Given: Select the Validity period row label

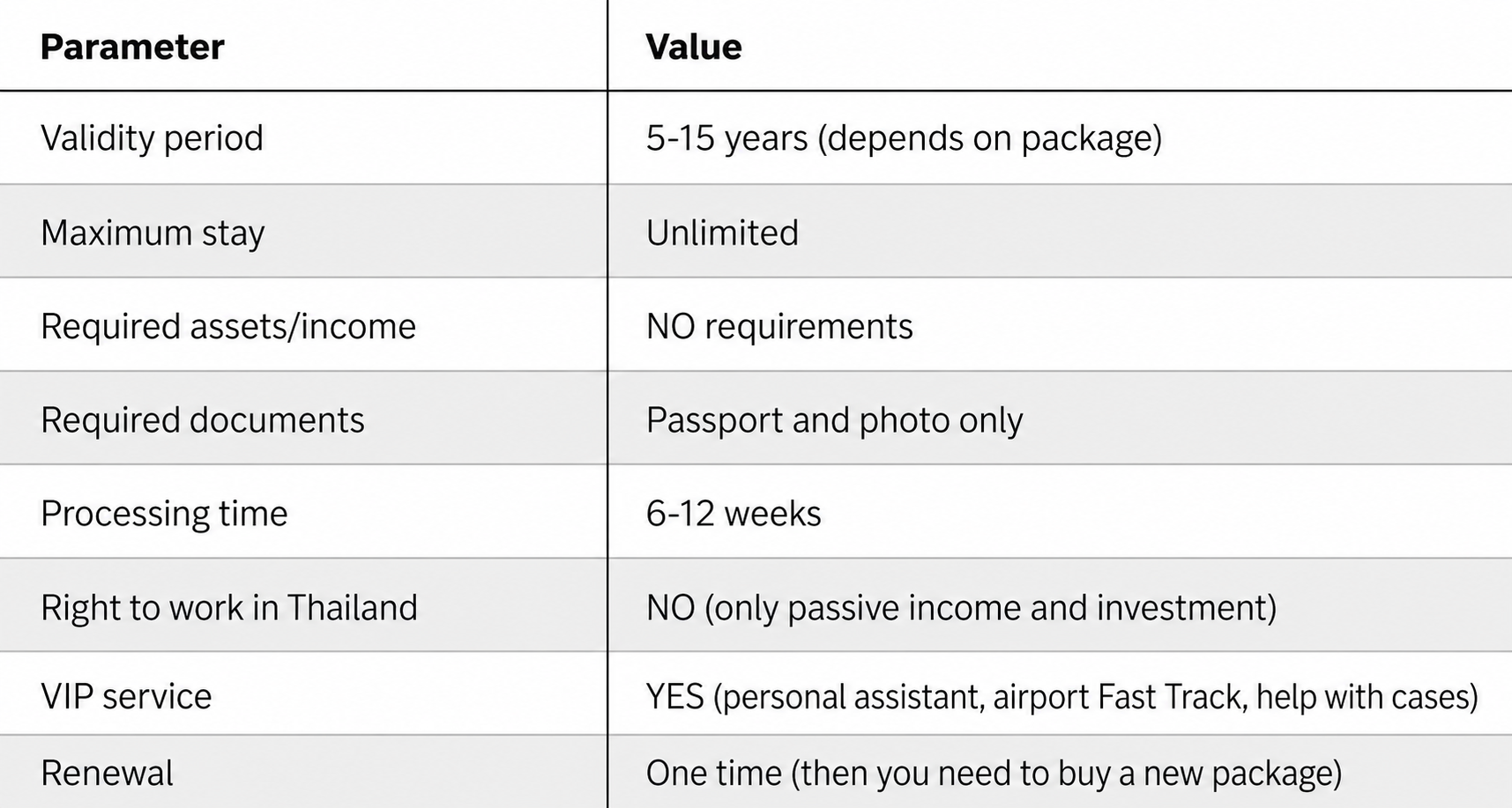Looking at the screenshot, I should point(152,138).
